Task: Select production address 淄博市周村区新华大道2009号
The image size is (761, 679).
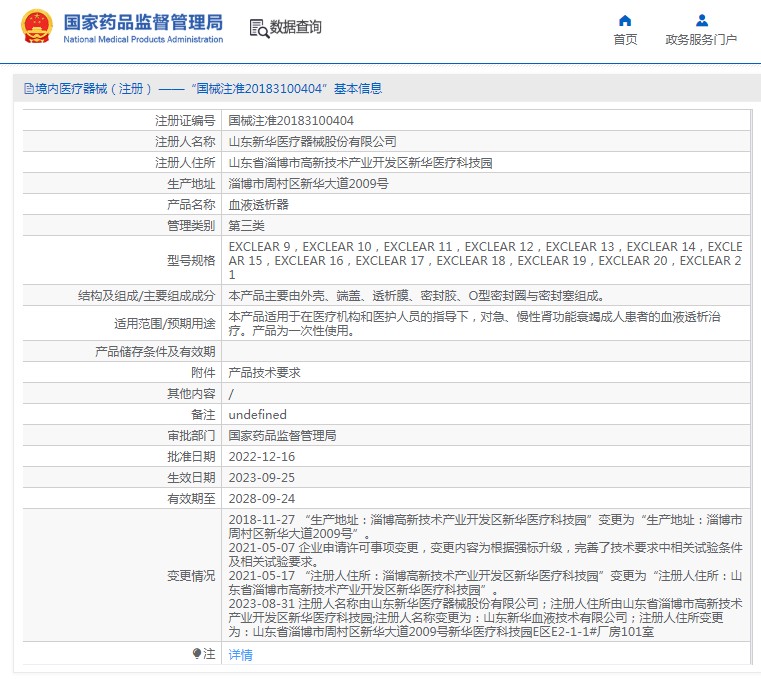Action: tap(308, 183)
